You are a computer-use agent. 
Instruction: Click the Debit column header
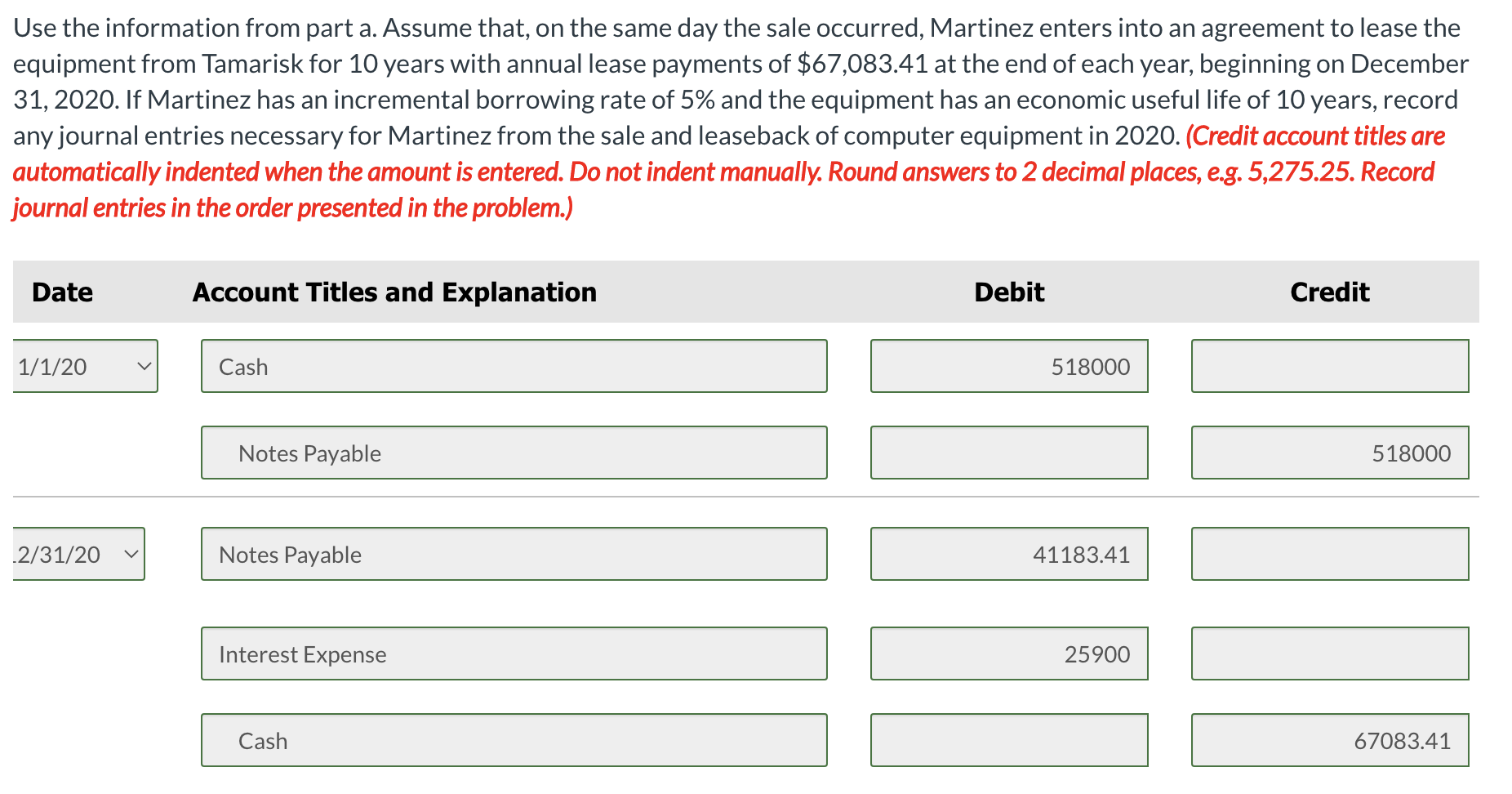pyautogui.click(x=1007, y=291)
